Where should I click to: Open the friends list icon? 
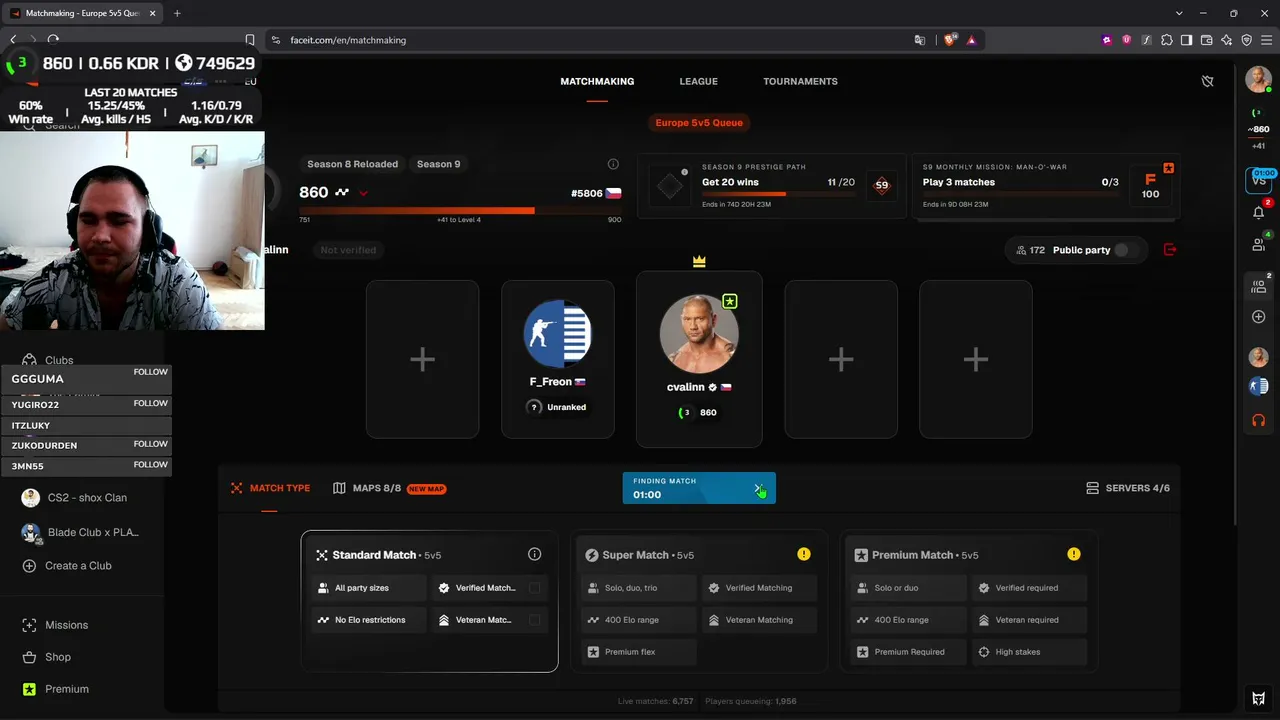(x=1259, y=244)
